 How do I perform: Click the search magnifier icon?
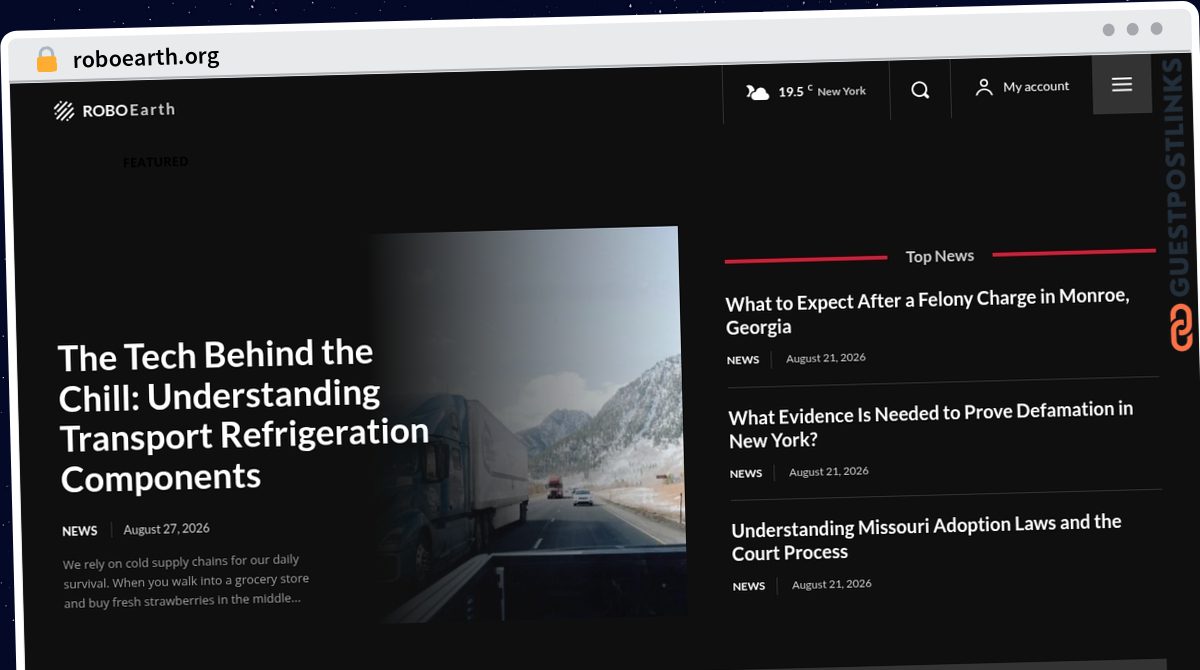pyautogui.click(x=920, y=90)
